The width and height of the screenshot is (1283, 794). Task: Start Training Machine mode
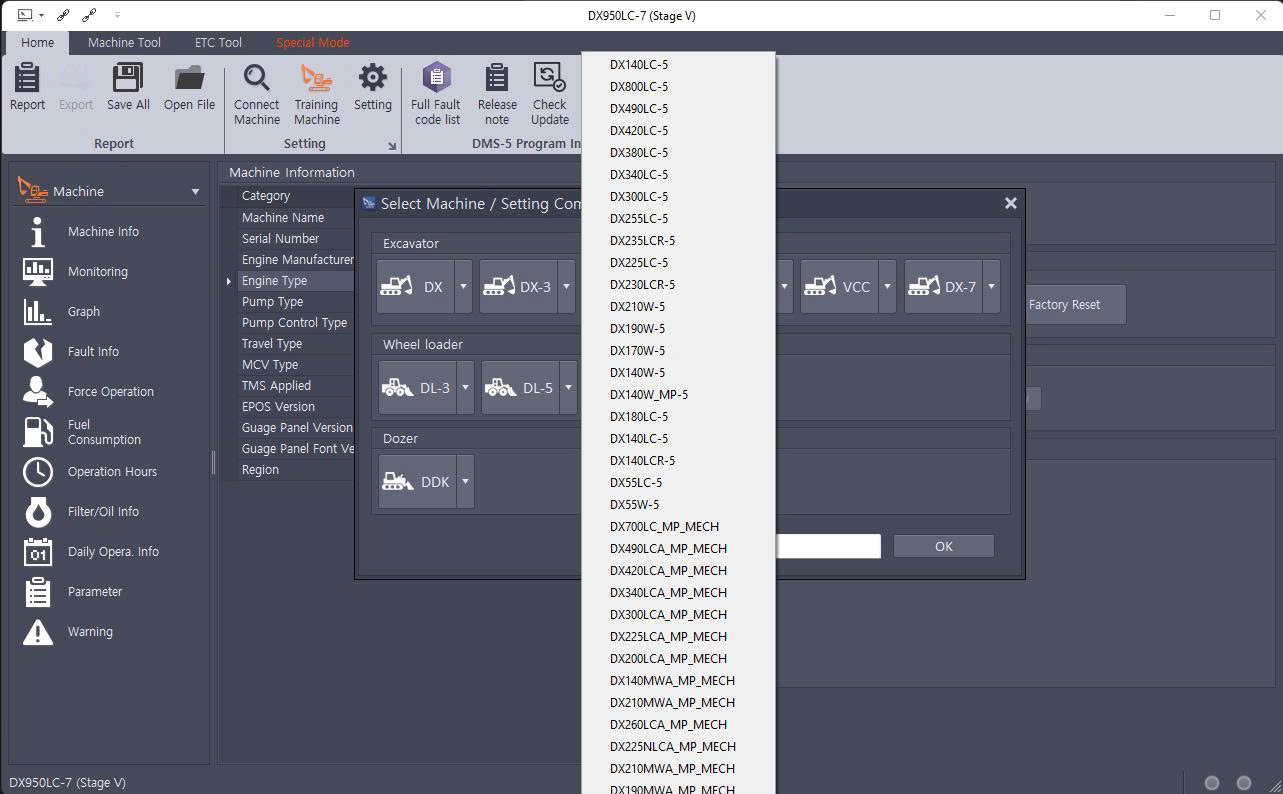pyautogui.click(x=316, y=95)
